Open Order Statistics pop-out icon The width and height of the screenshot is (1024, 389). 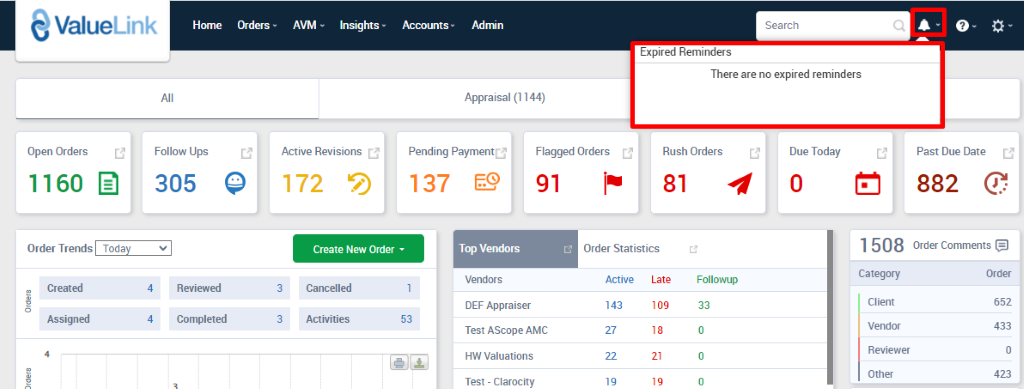[x=694, y=249]
